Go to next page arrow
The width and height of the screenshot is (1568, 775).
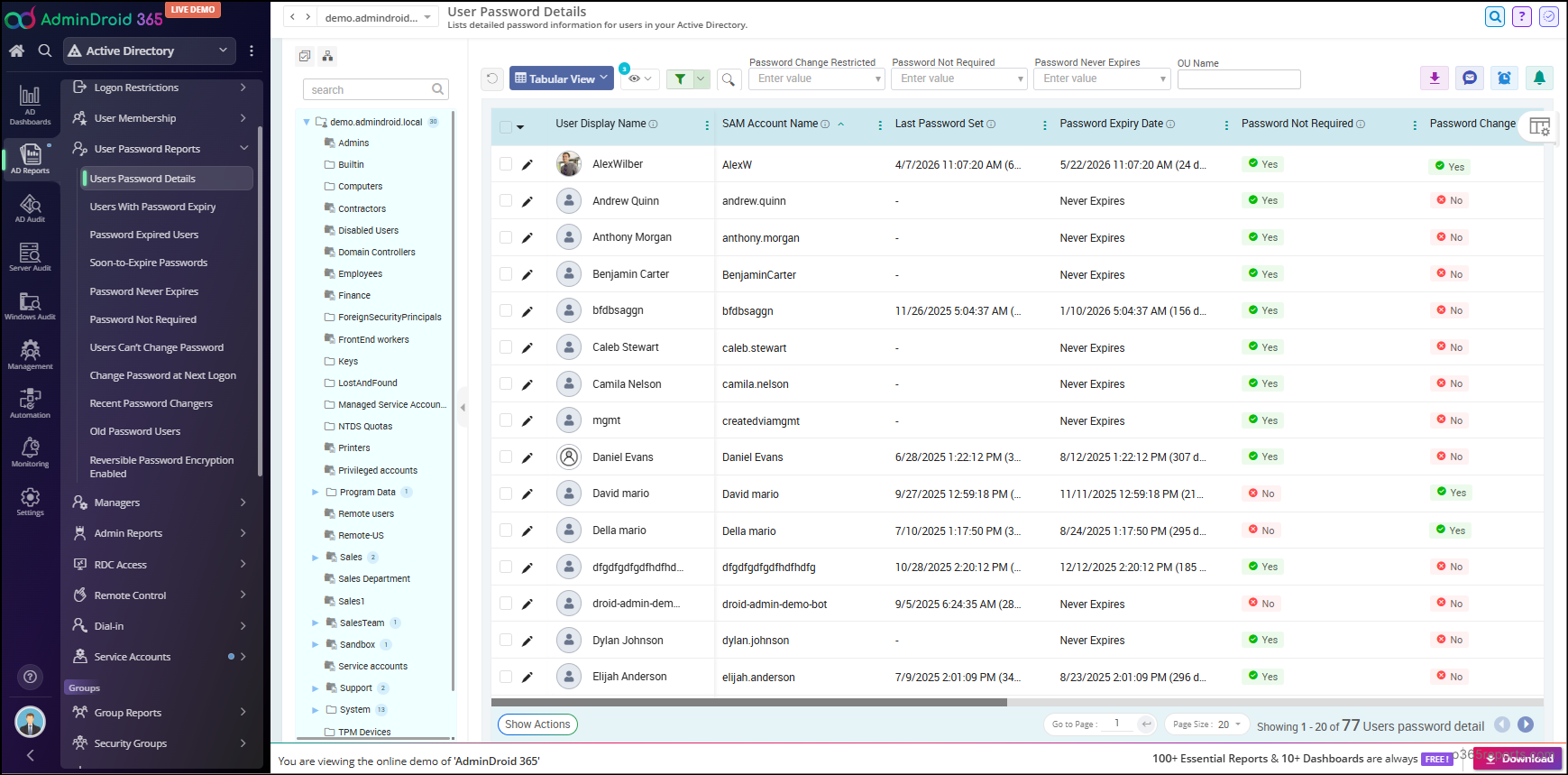(x=1526, y=724)
